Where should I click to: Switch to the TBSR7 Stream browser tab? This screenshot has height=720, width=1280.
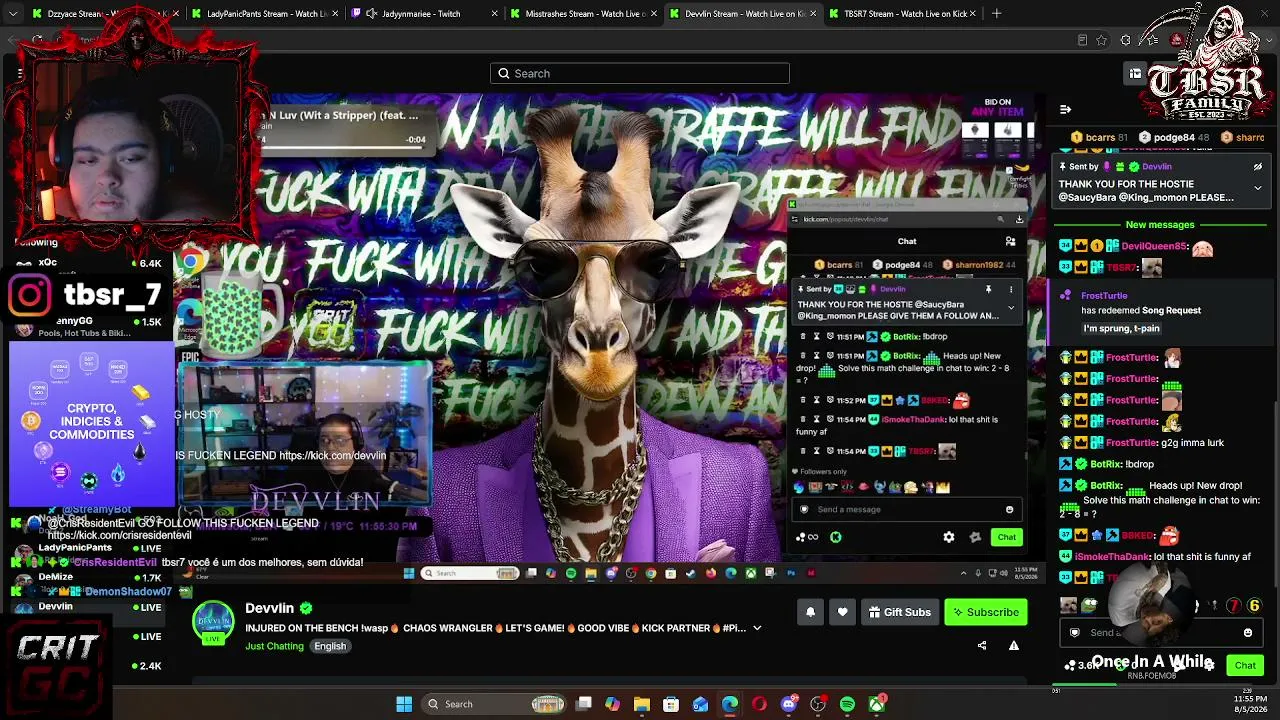(x=902, y=14)
